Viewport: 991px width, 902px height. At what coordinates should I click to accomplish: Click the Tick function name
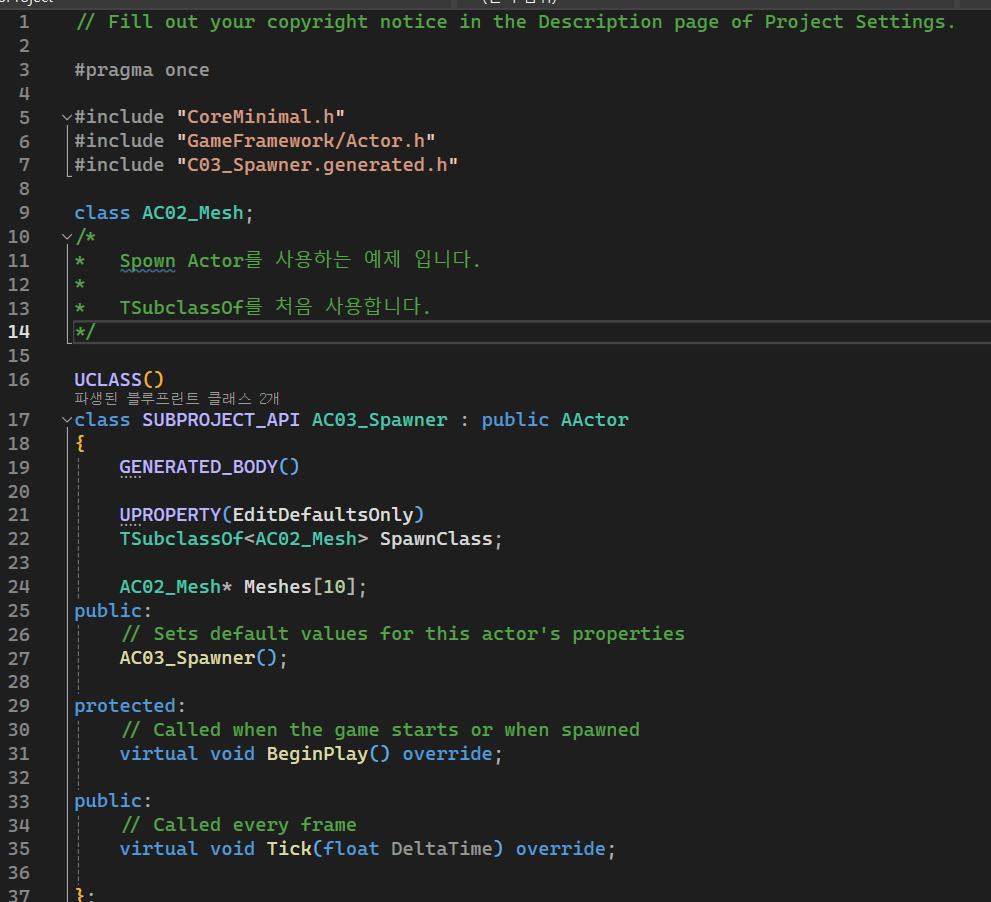[x=289, y=849]
